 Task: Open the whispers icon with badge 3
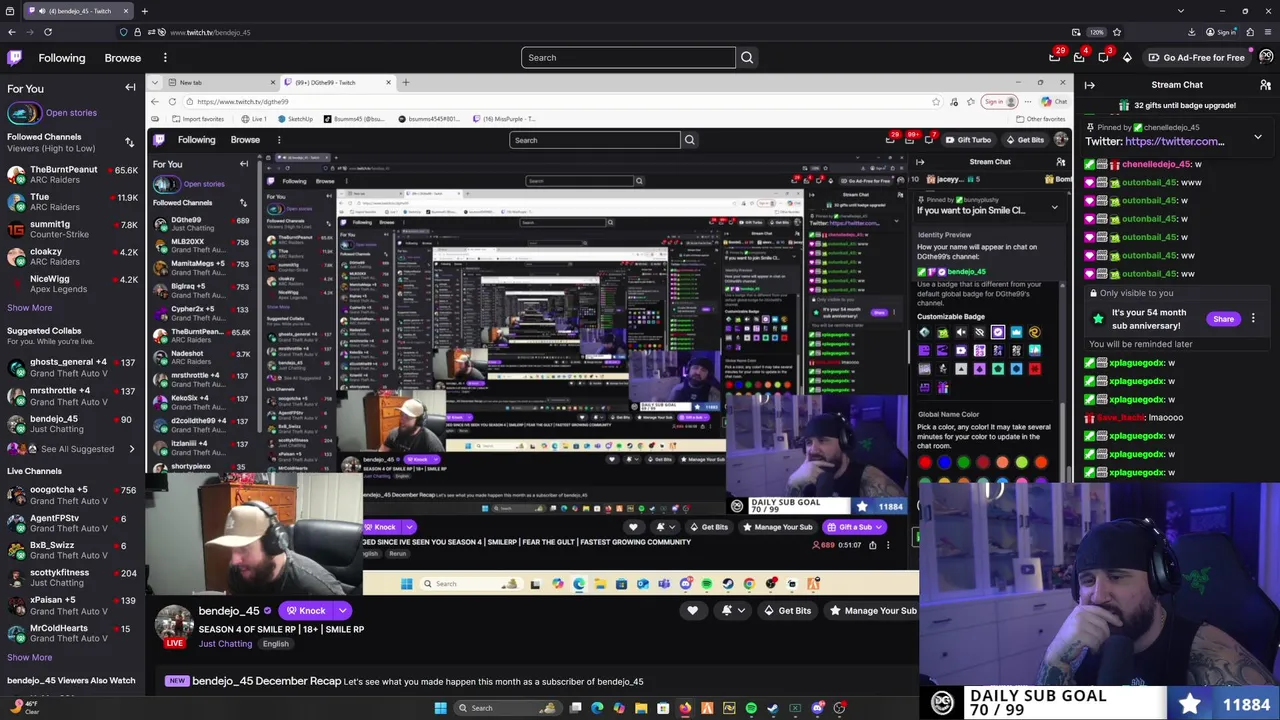point(1103,57)
